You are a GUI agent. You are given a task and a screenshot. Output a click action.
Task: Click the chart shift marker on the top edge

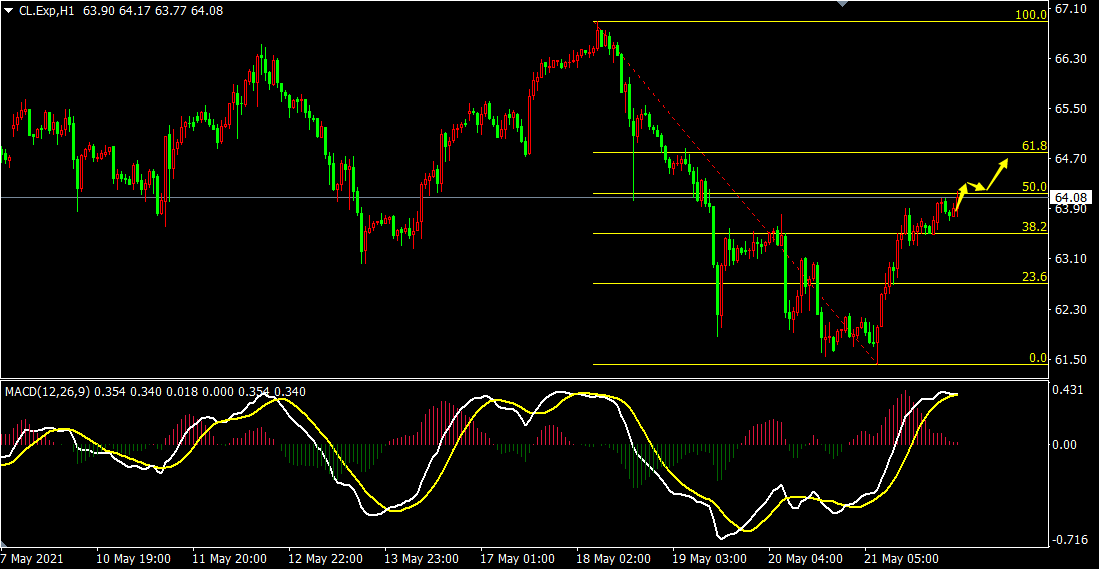coord(842,4)
